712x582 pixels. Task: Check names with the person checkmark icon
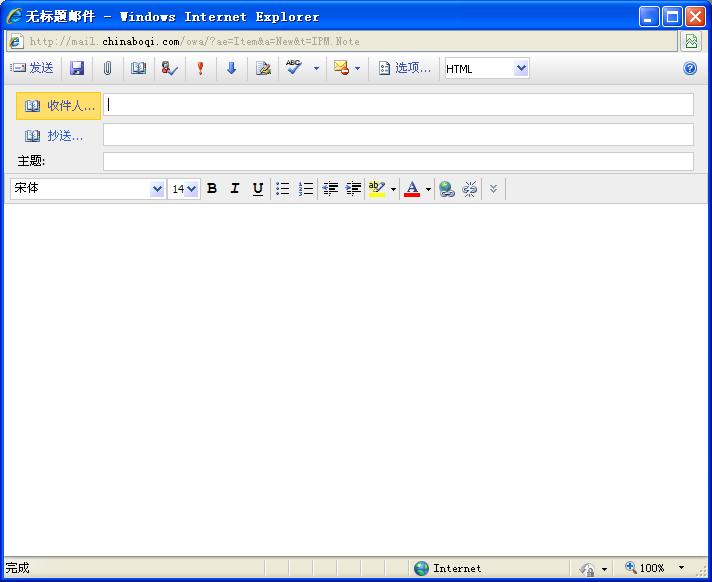(x=169, y=69)
